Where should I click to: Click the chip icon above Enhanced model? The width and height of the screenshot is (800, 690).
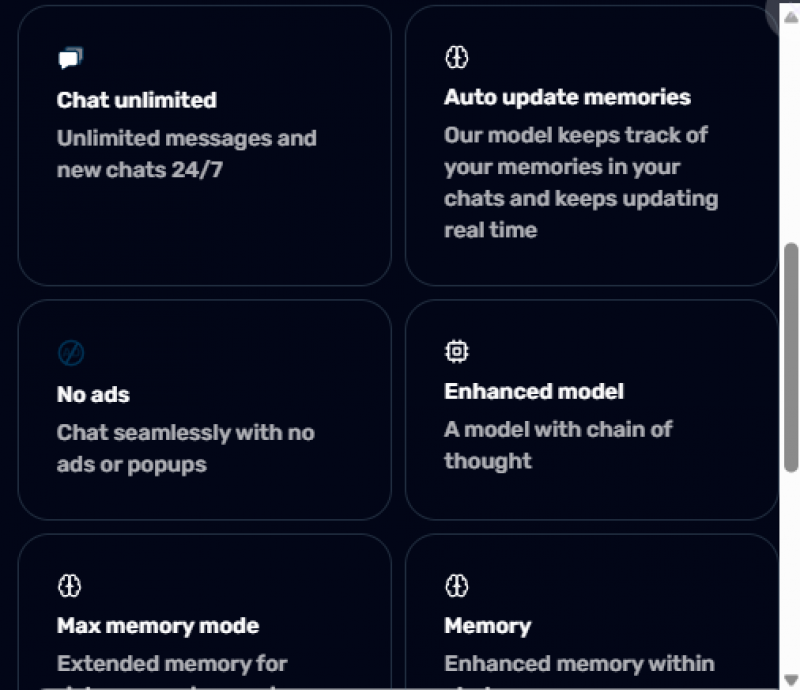(456, 351)
